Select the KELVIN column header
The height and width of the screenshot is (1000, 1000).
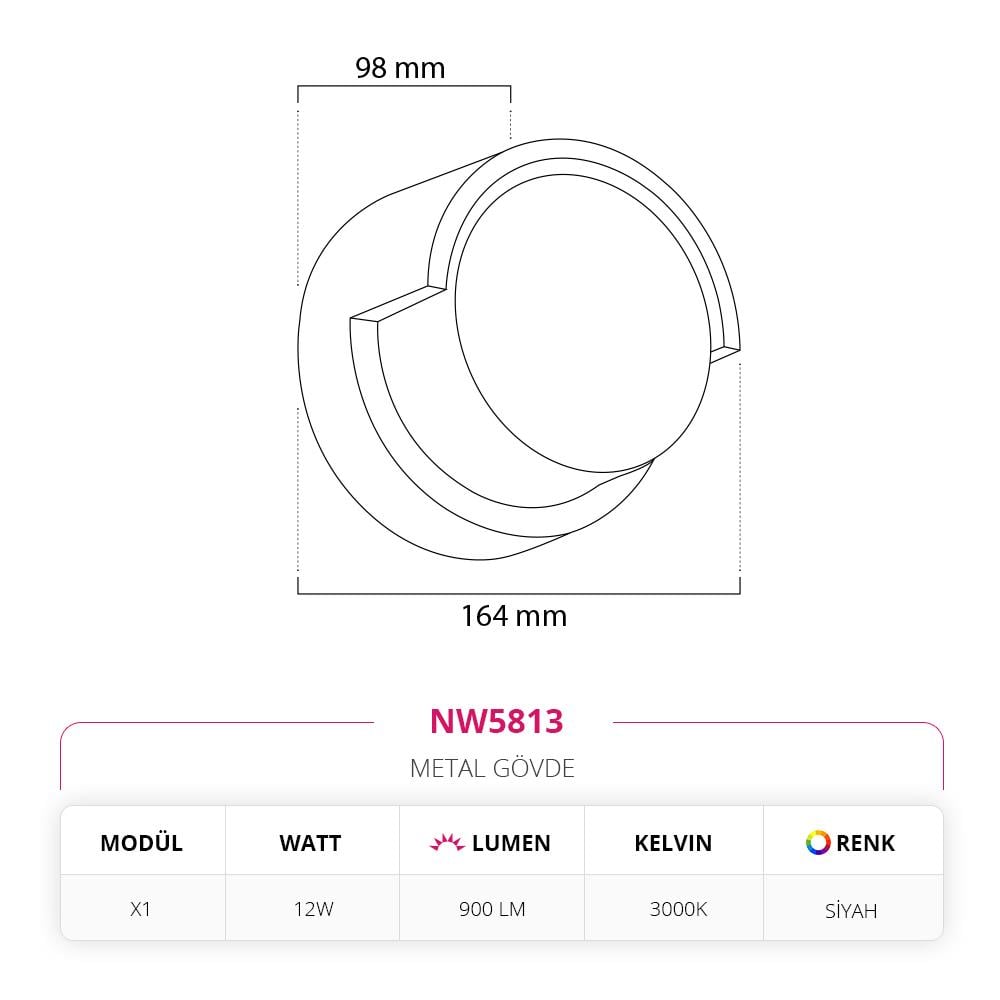(x=673, y=843)
